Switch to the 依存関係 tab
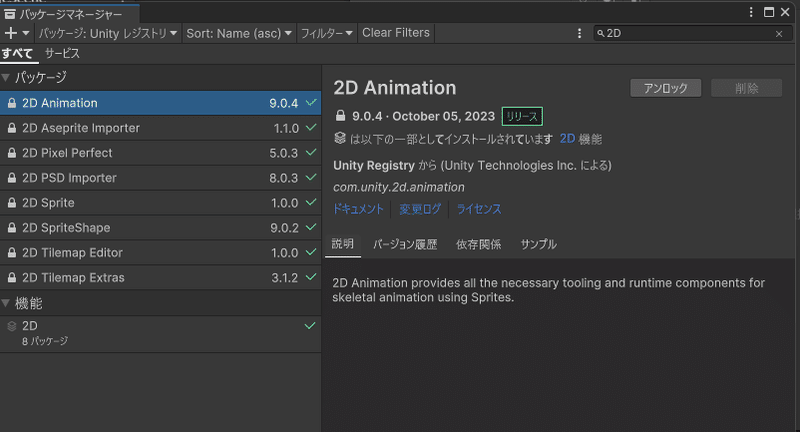Viewport: 800px width, 432px height. tap(479, 244)
